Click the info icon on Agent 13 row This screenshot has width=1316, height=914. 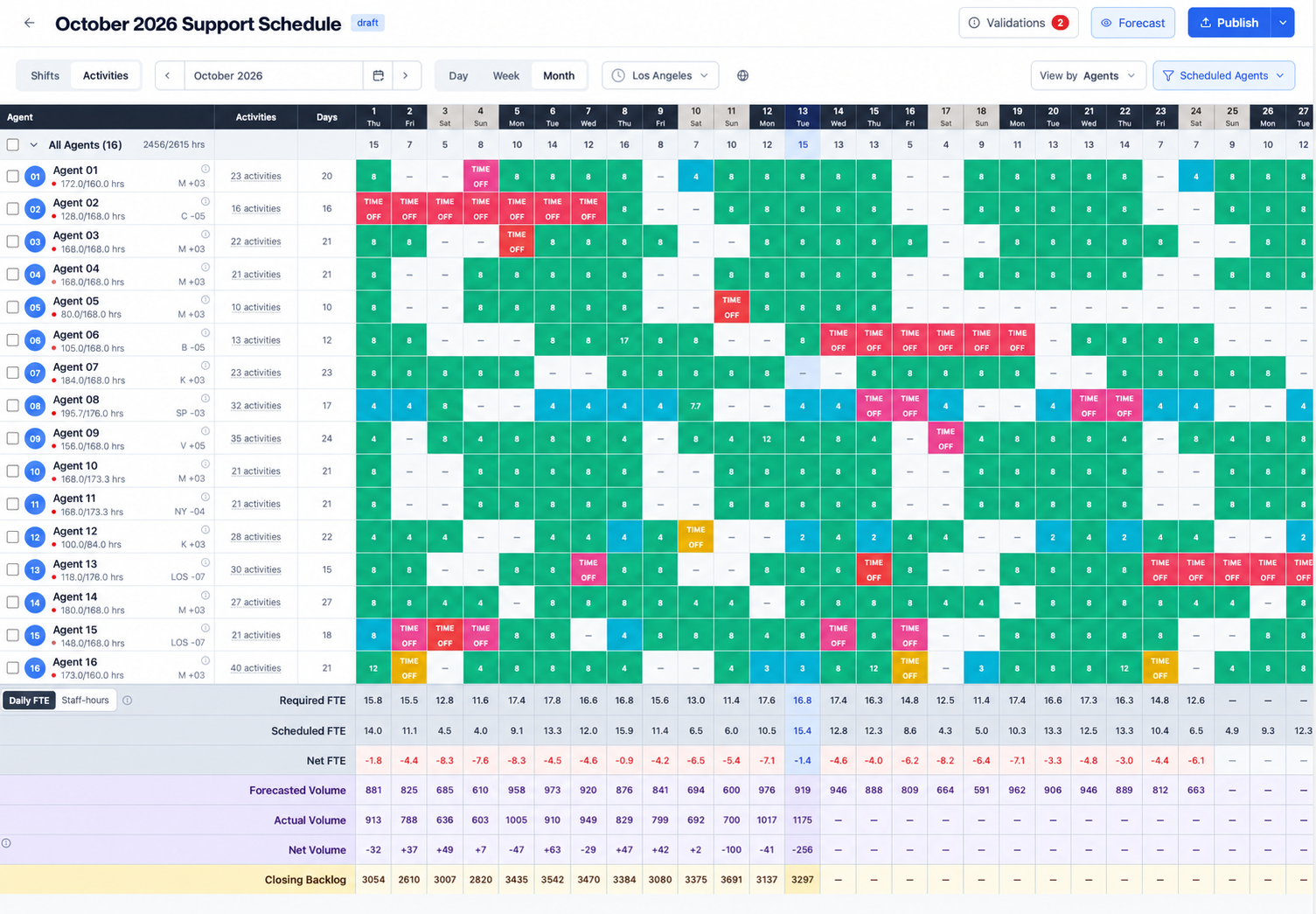[x=205, y=562]
